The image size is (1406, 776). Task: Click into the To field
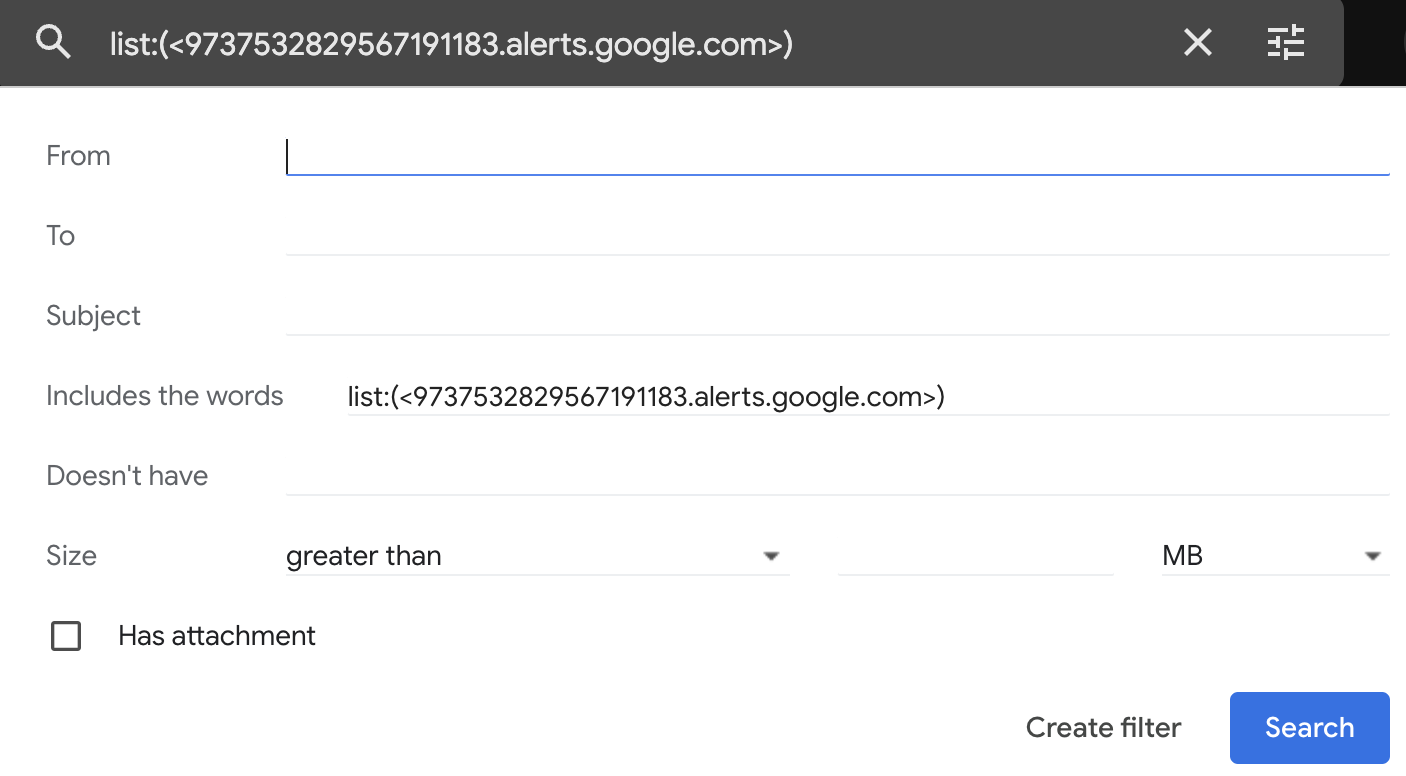(836, 236)
